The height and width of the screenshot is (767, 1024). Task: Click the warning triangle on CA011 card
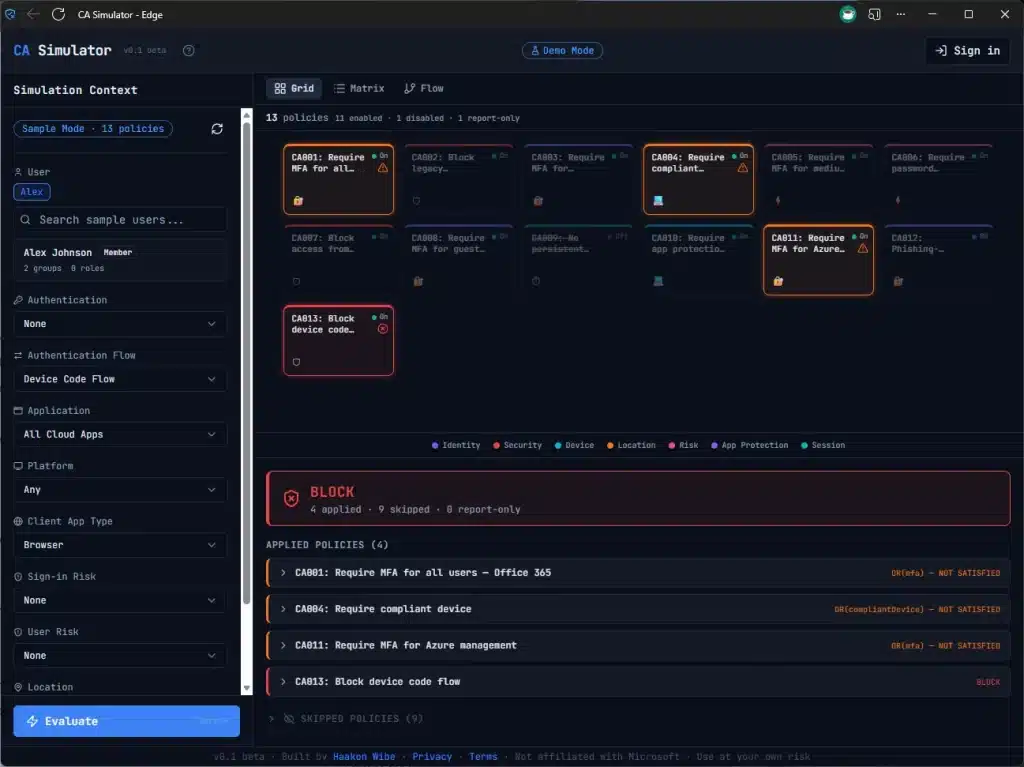coord(862,249)
